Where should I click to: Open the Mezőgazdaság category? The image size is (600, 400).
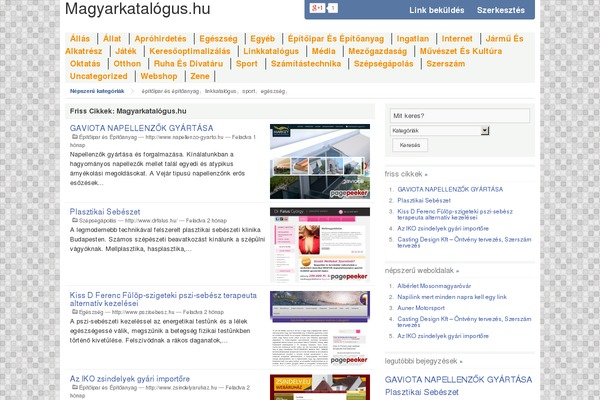(x=377, y=51)
